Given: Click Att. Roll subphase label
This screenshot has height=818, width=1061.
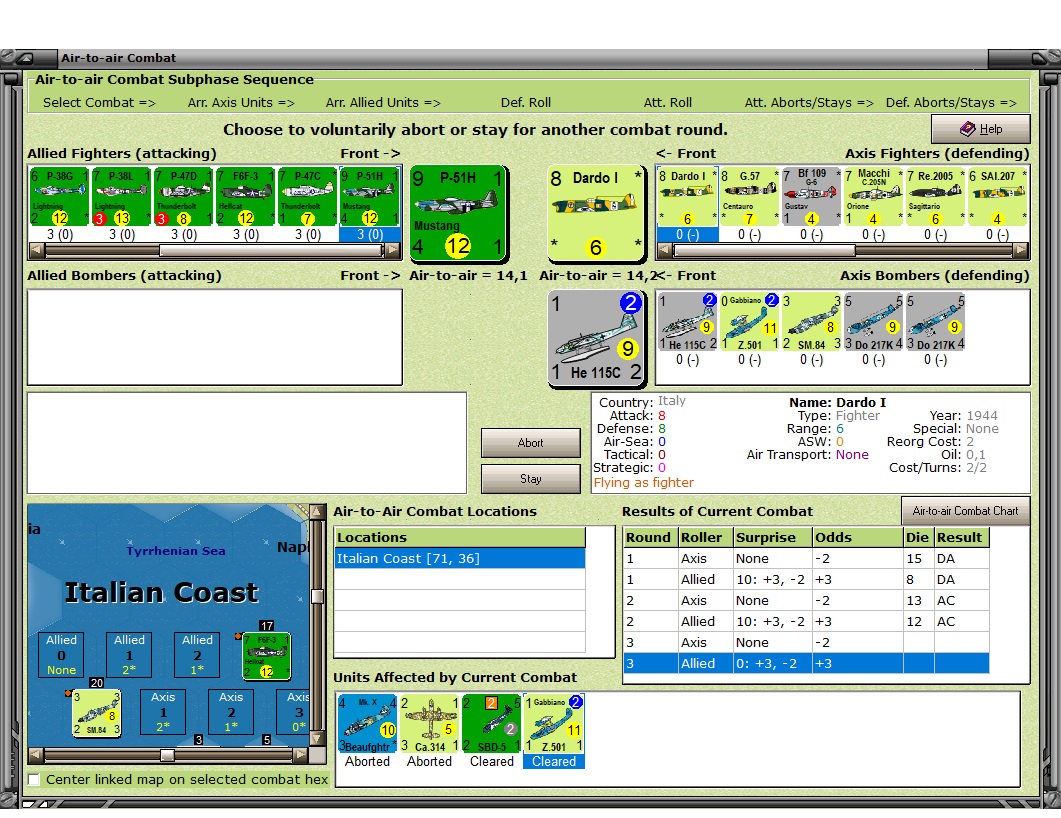Looking at the screenshot, I should pyautogui.click(x=668, y=103).
